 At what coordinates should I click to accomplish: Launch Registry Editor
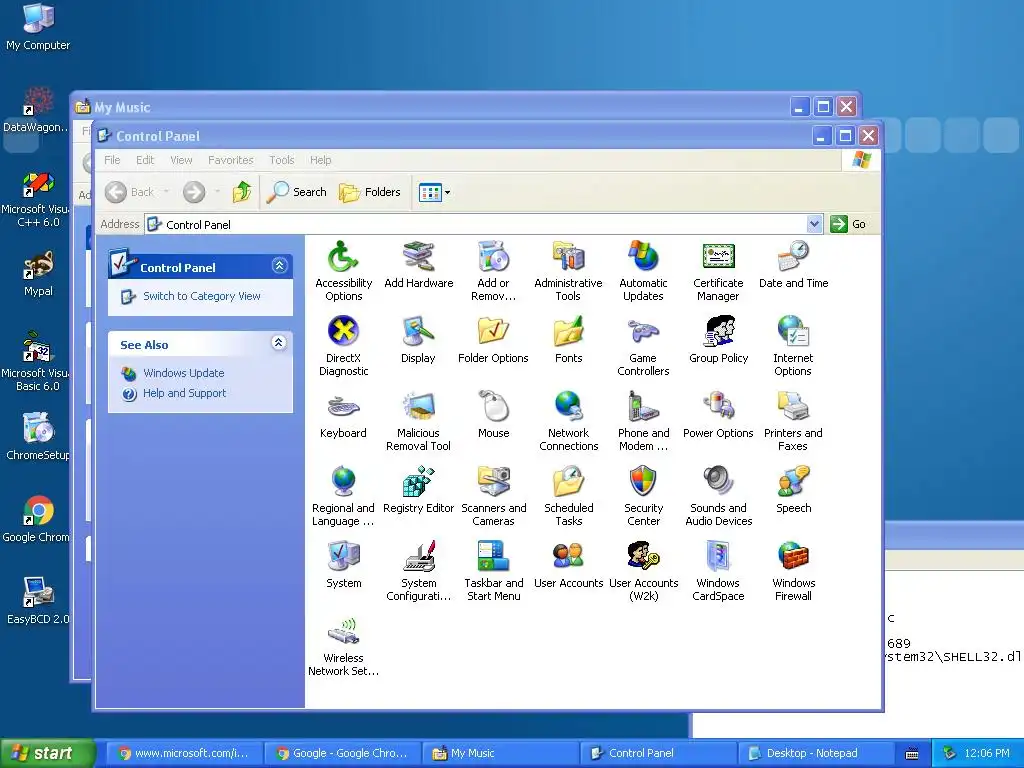419,490
